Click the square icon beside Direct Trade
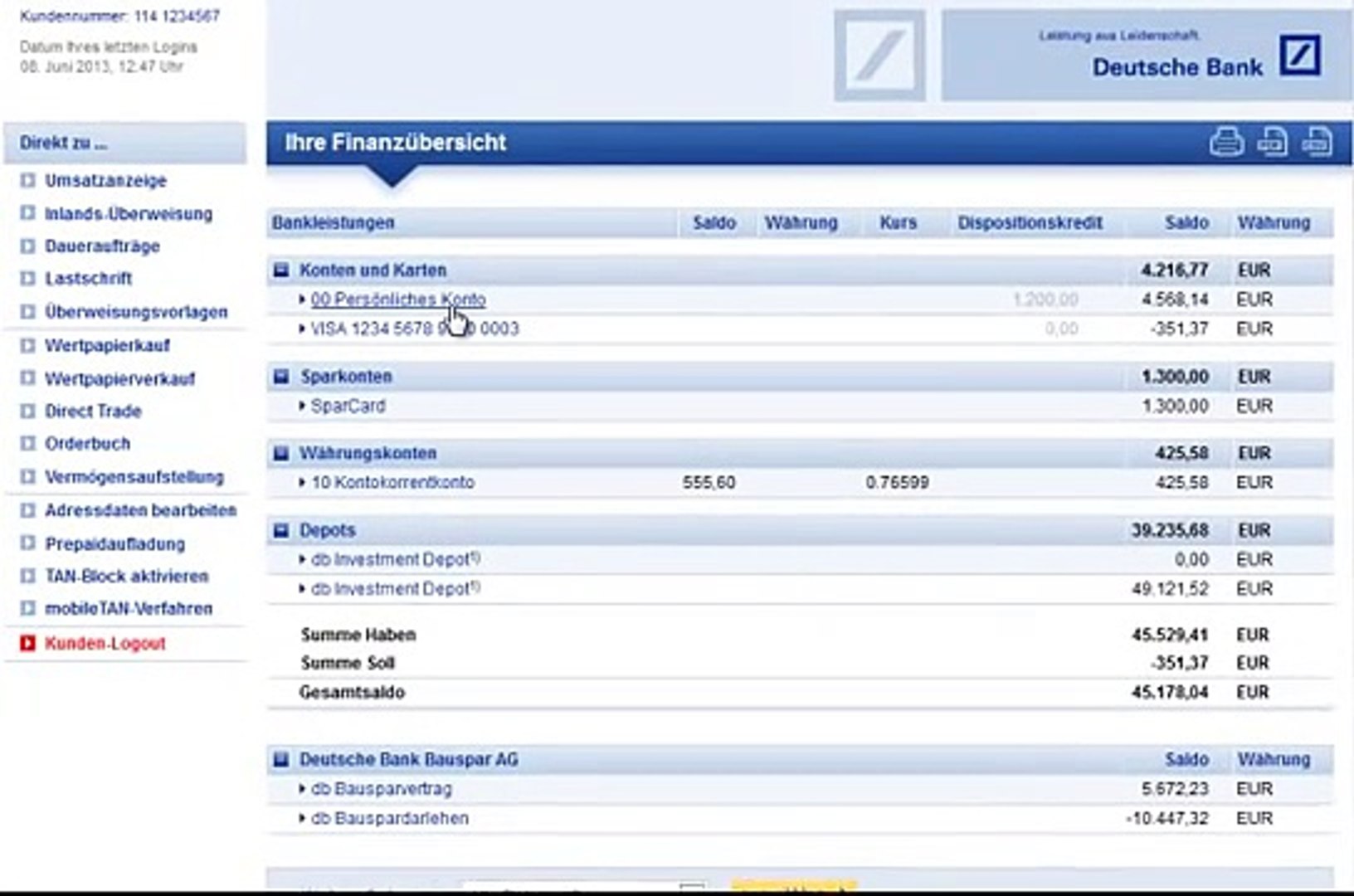The width and height of the screenshot is (1354, 896). coord(28,411)
